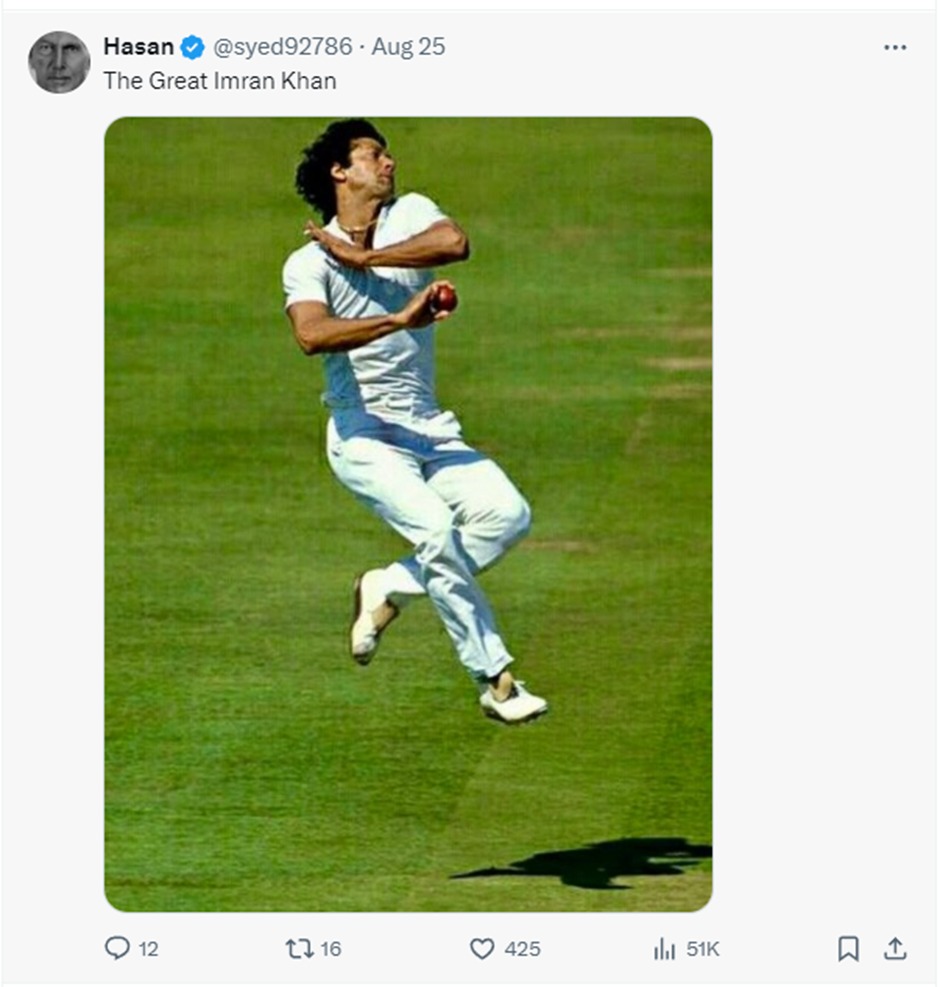Screen dimensions: 940x987
Task: Click the 51K views count
Action: 703,949
